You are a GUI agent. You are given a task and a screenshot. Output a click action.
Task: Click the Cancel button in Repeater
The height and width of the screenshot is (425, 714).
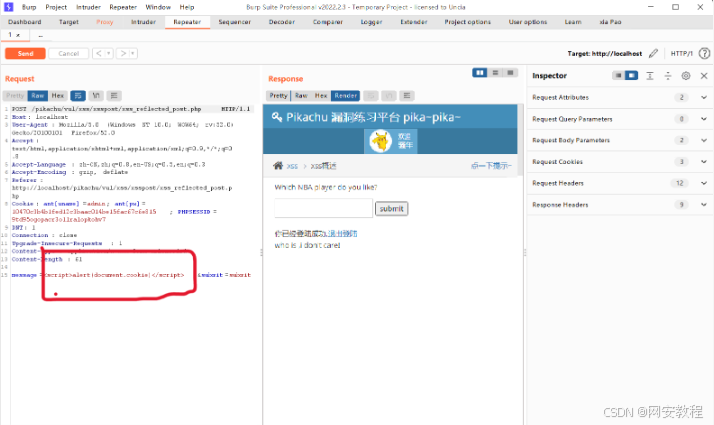point(69,53)
